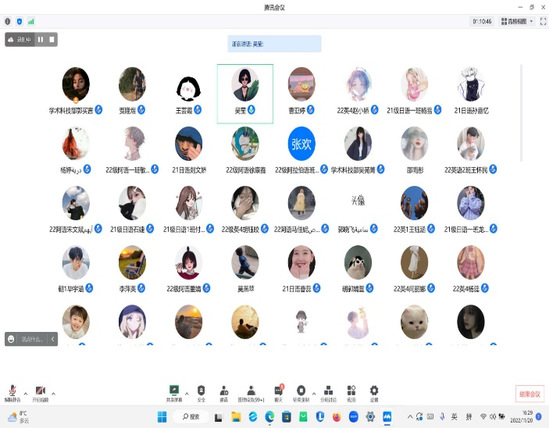Click the invite participants icon

point(224,393)
